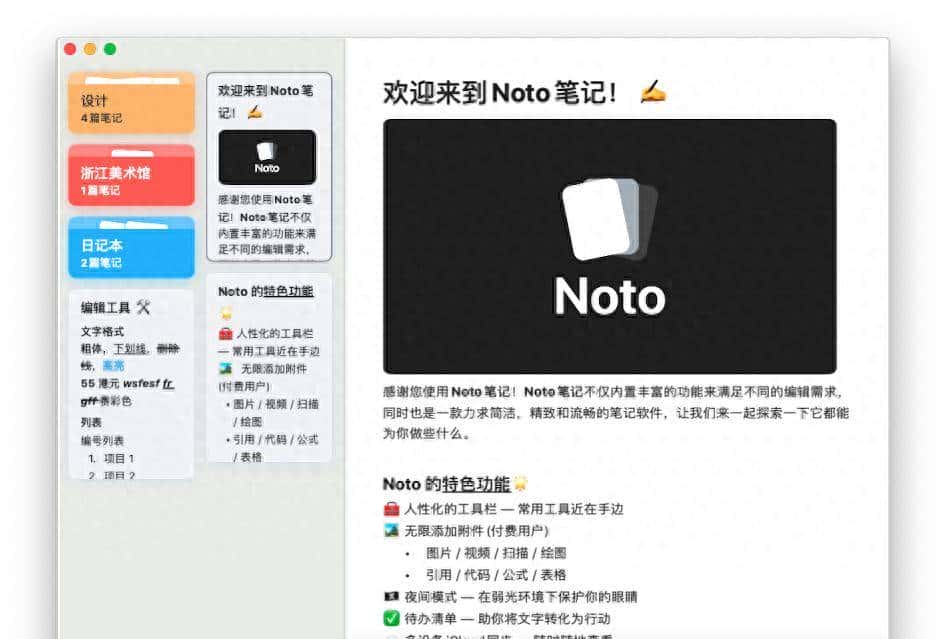The image size is (946, 639).
Task: Click the toolbox icon beside 编辑工具 note title
Action: pyautogui.click(x=144, y=308)
